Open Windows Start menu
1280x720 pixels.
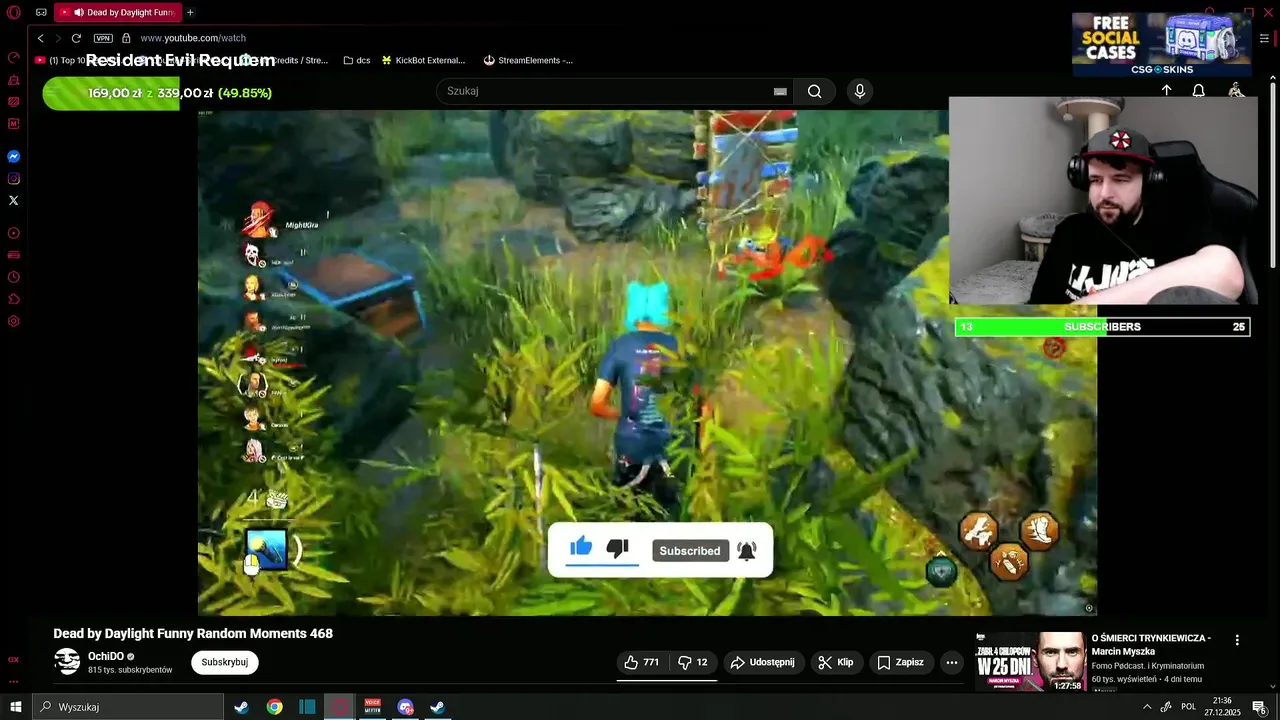tap(15, 707)
